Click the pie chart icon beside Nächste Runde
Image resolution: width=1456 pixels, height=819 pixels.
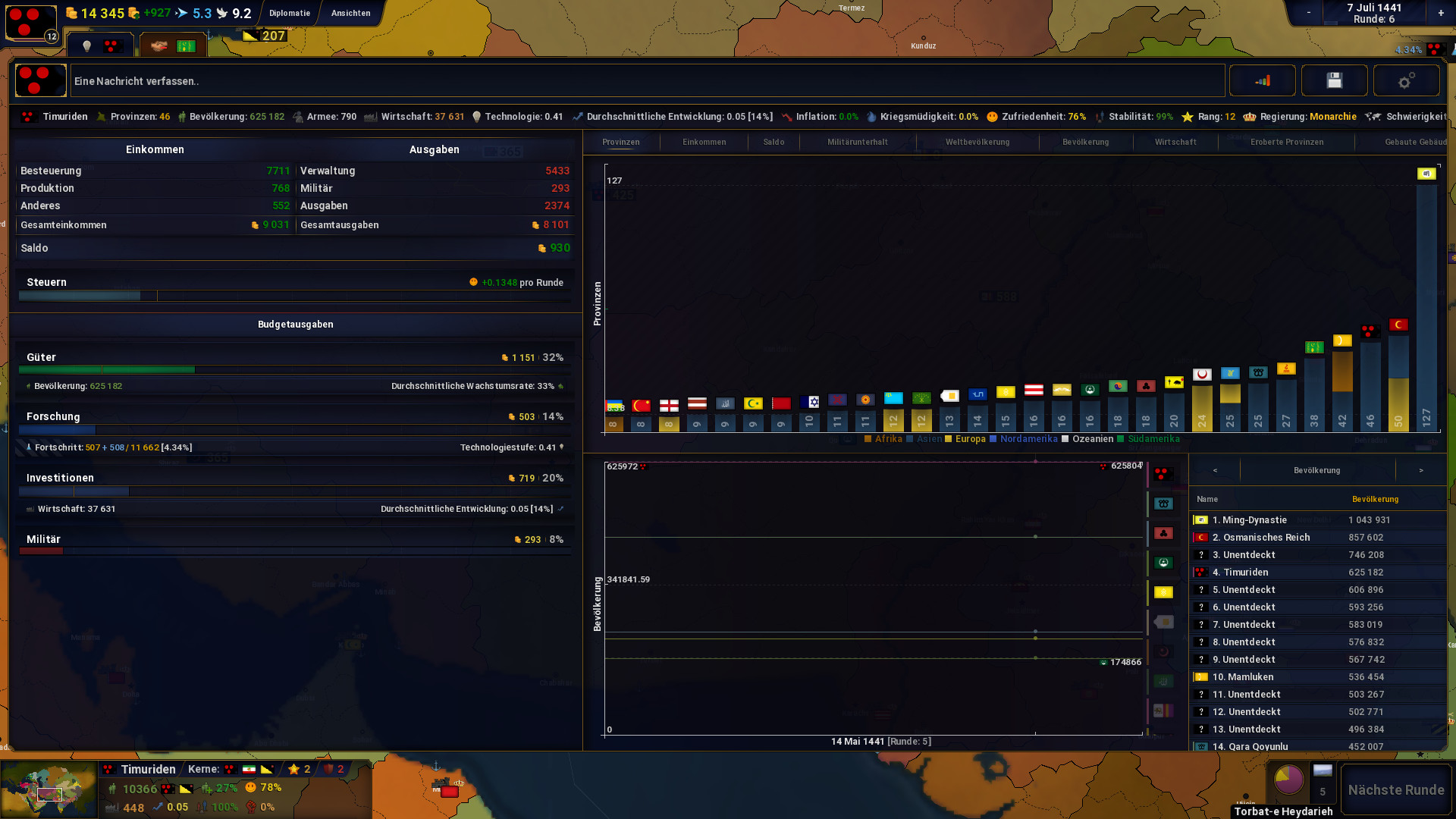(x=1288, y=779)
